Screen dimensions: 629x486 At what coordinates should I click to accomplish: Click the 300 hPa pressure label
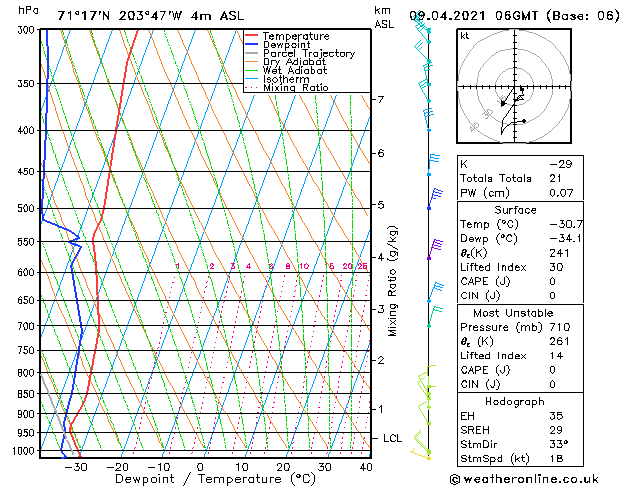tap(28, 30)
